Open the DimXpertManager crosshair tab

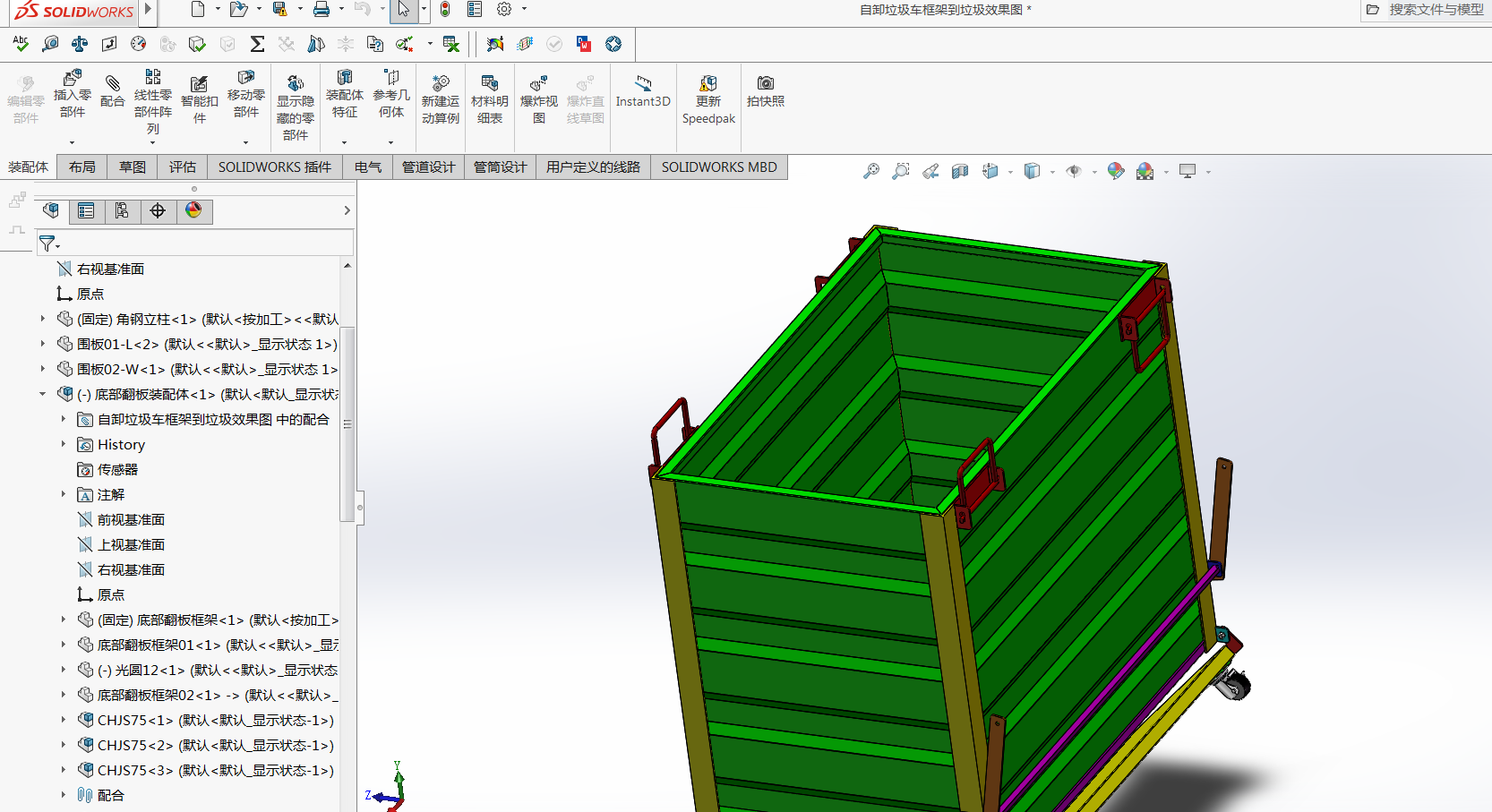(x=158, y=210)
